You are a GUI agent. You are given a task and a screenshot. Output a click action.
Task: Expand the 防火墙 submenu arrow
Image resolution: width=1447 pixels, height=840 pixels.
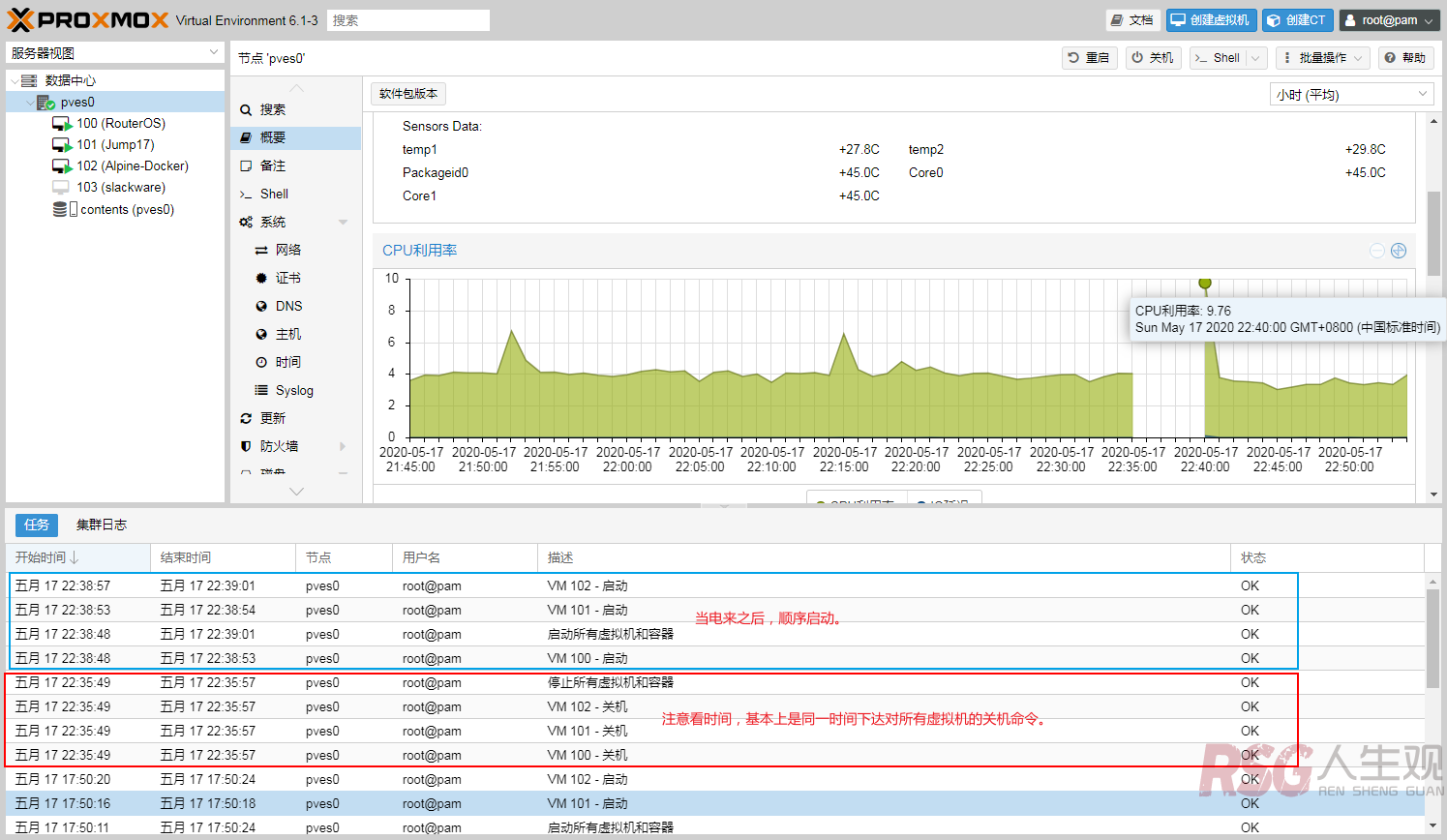pos(343,446)
